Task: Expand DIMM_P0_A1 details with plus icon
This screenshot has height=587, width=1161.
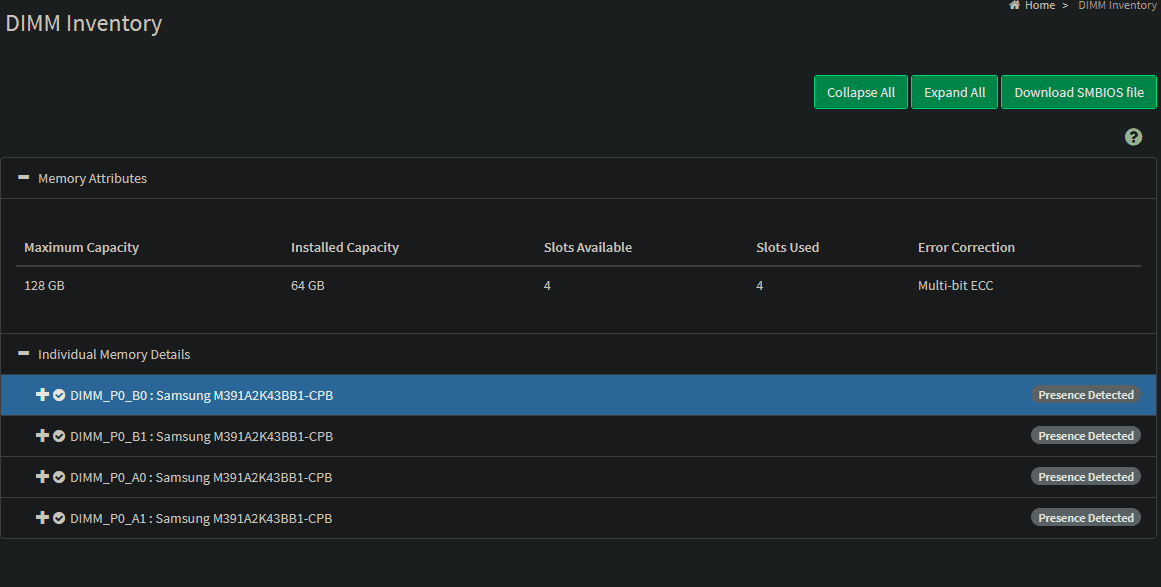Action: (x=42, y=518)
